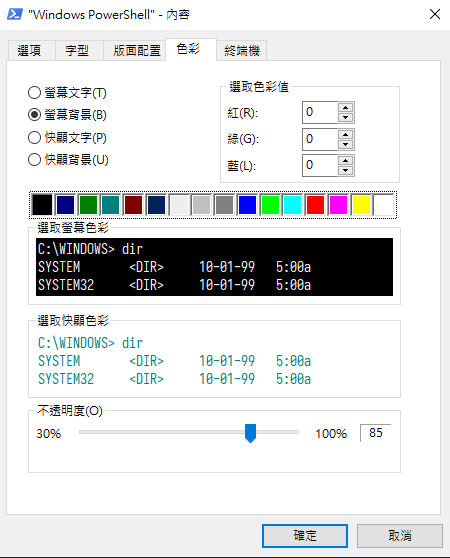Increase the red (紅) value spinner
Screen dimensions: 450x558
[x=345, y=107]
